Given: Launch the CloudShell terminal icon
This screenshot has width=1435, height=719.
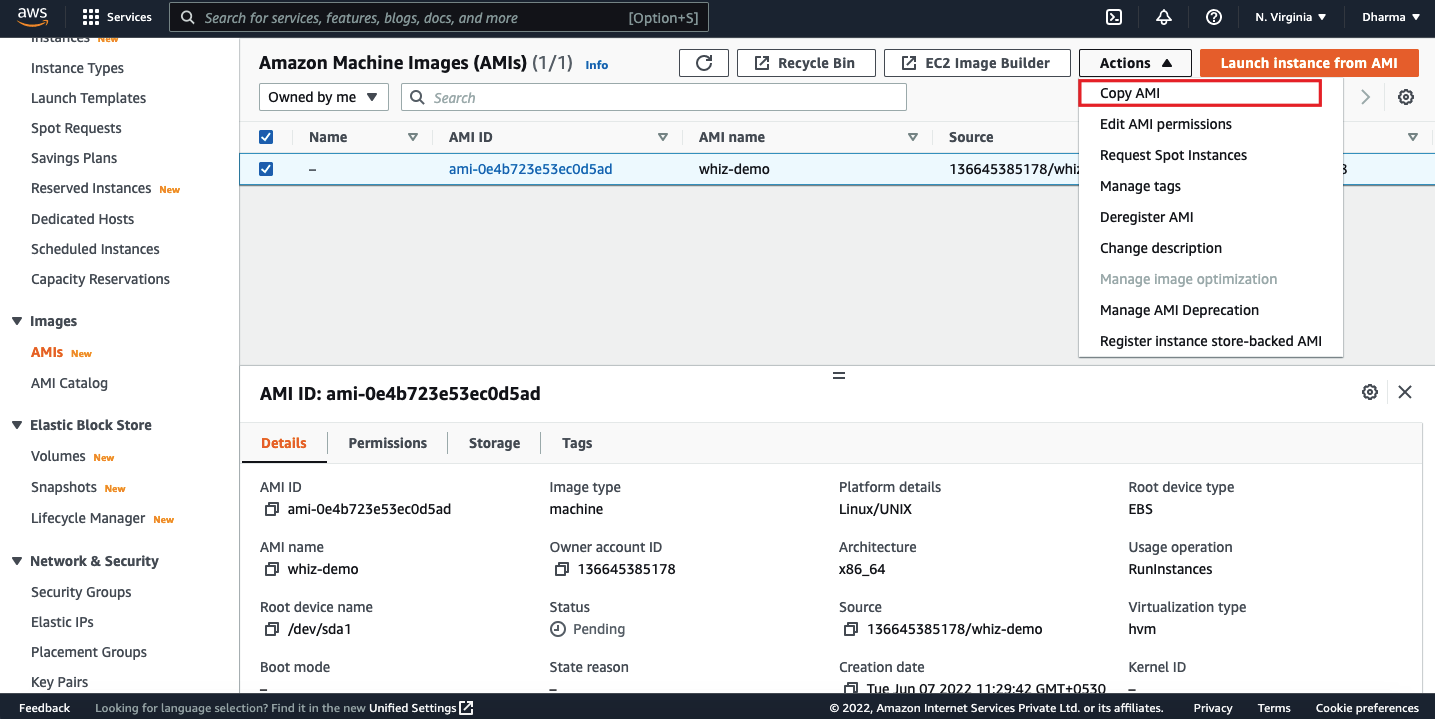Looking at the screenshot, I should pyautogui.click(x=1113, y=17).
